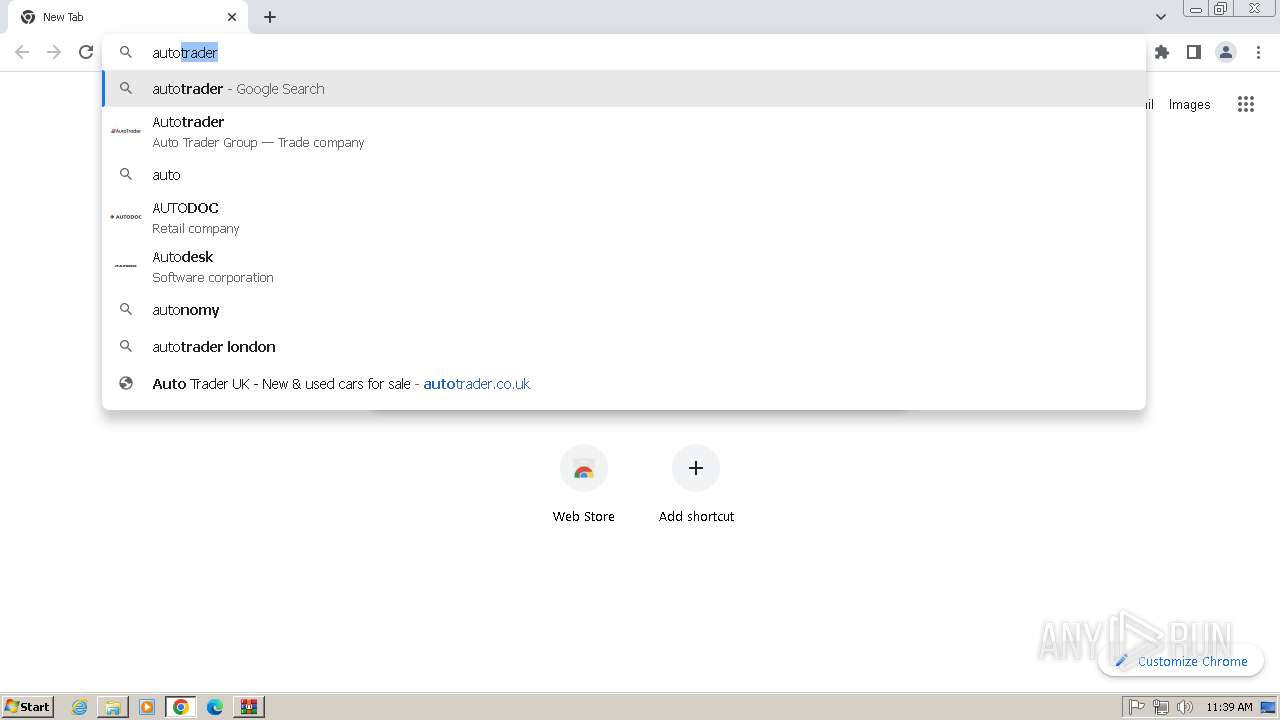Screen dimensions: 1280x720
Task: Launch Internet Explorer from taskbar
Action: (80, 707)
